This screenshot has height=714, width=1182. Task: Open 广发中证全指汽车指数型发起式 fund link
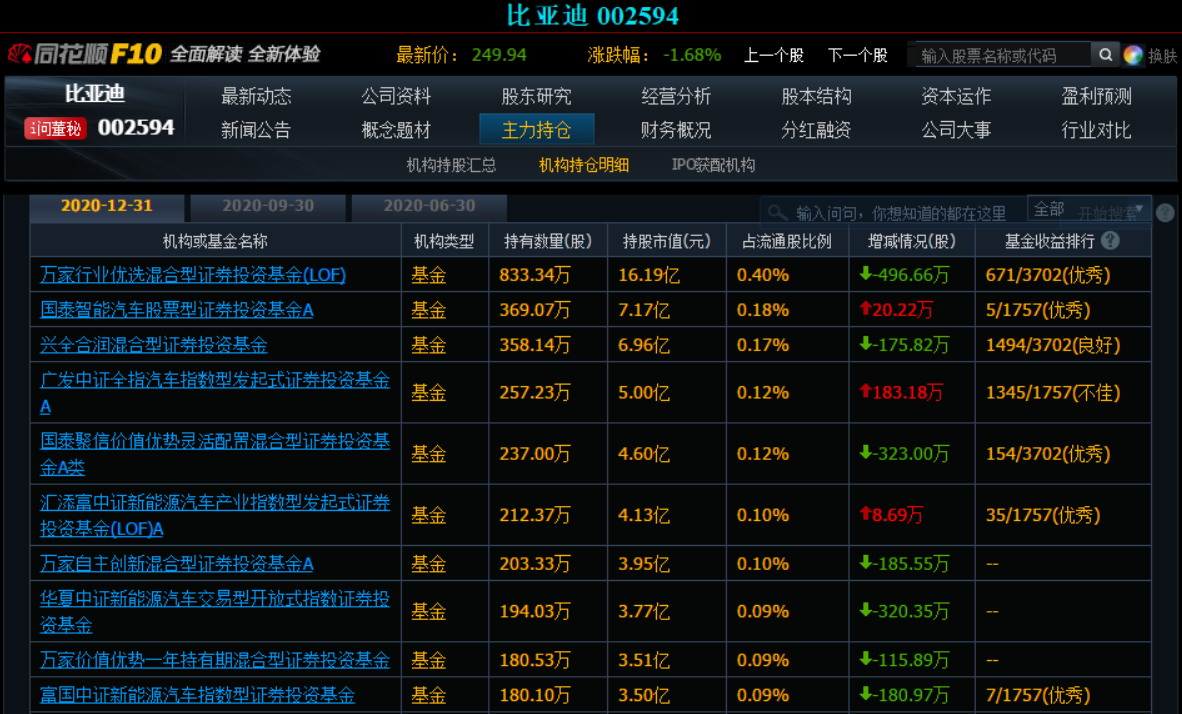pos(214,392)
